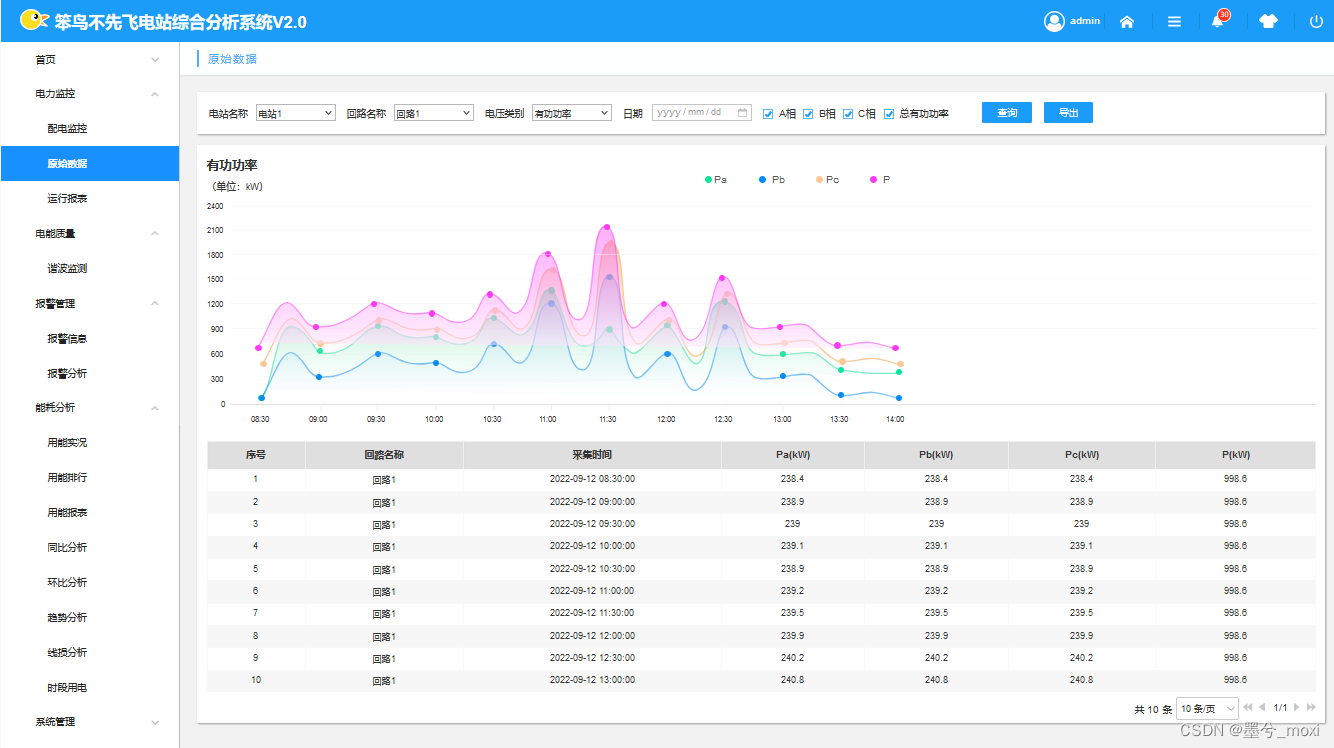Click the 日期 date input field
The height and width of the screenshot is (748, 1334).
(x=703, y=113)
